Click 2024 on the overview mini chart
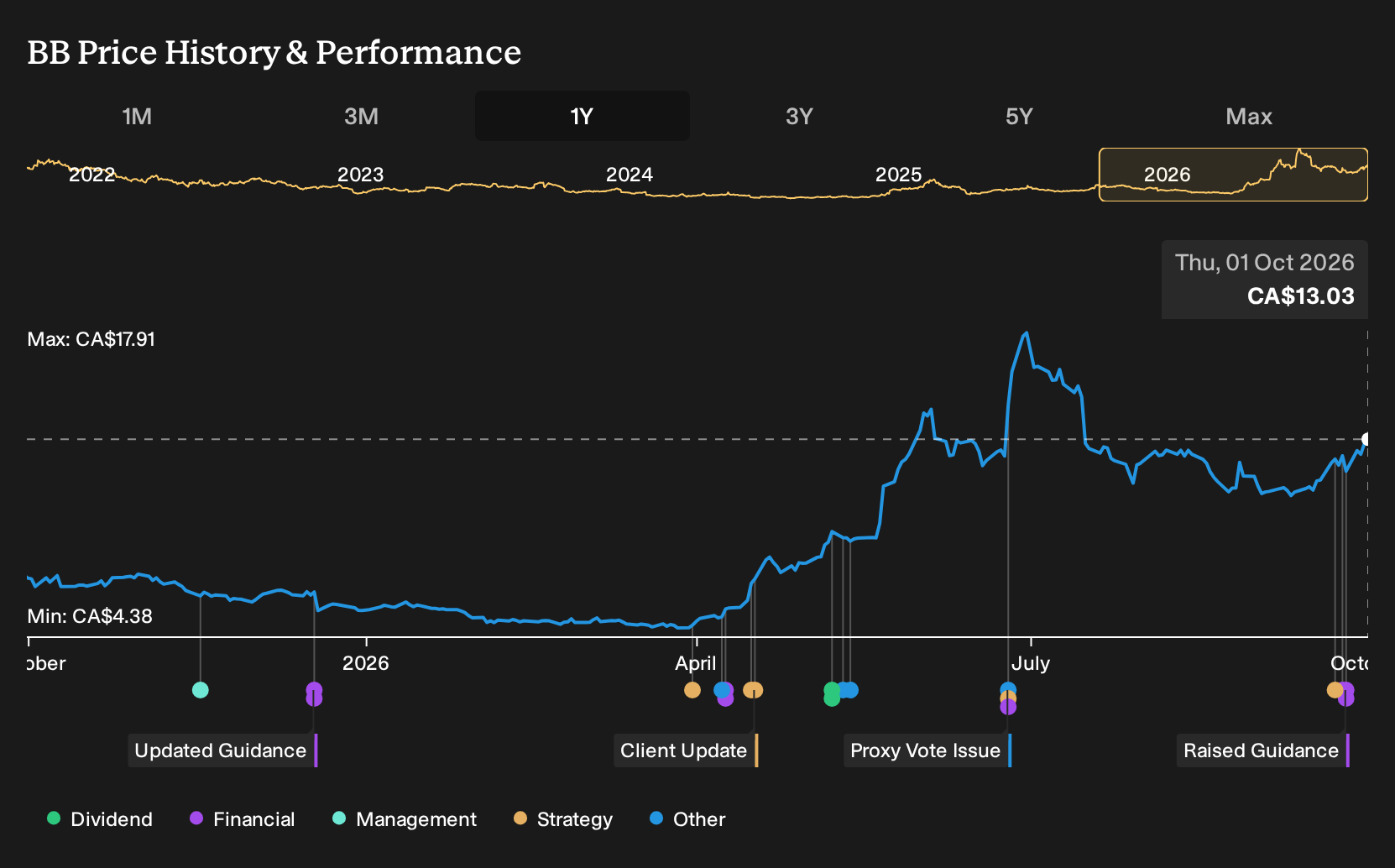 click(630, 175)
